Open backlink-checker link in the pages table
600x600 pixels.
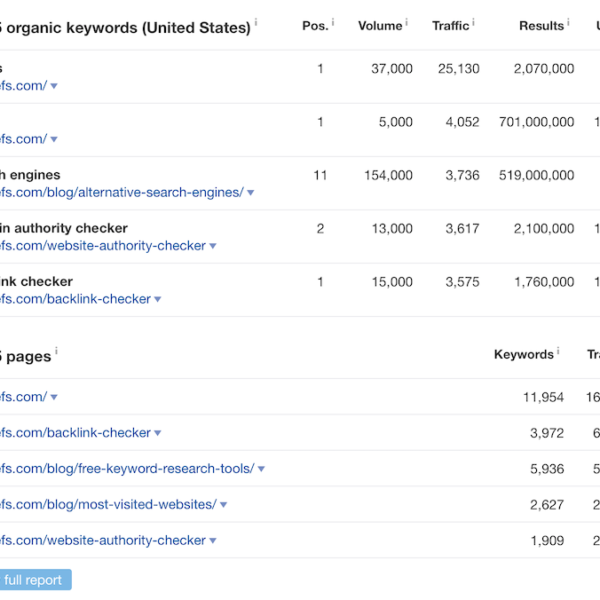point(75,432)
